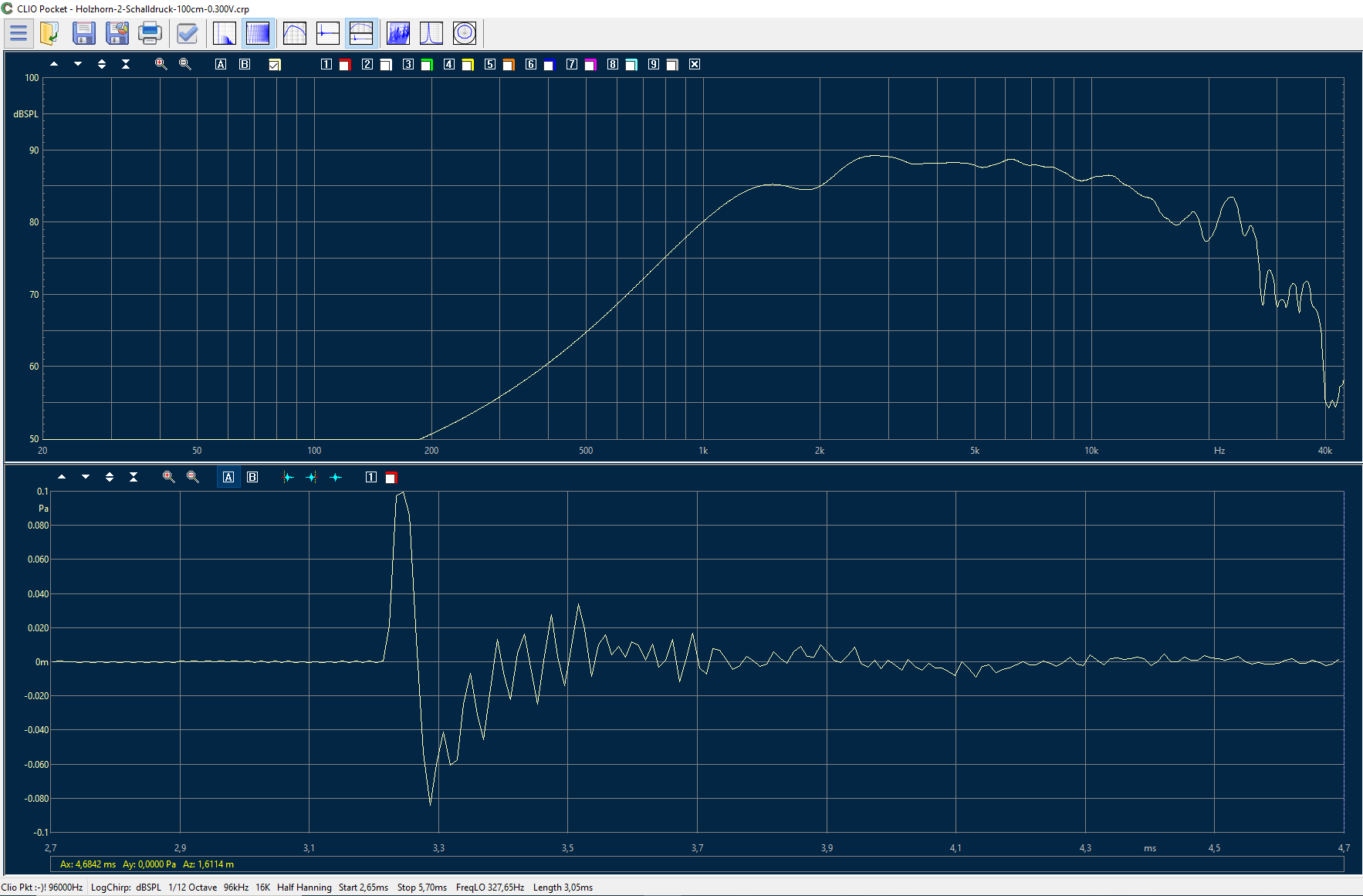Viewport: 1363px width, 896px height.
Task: Store curve in overlay slot 1
Action: pos(326,64)
